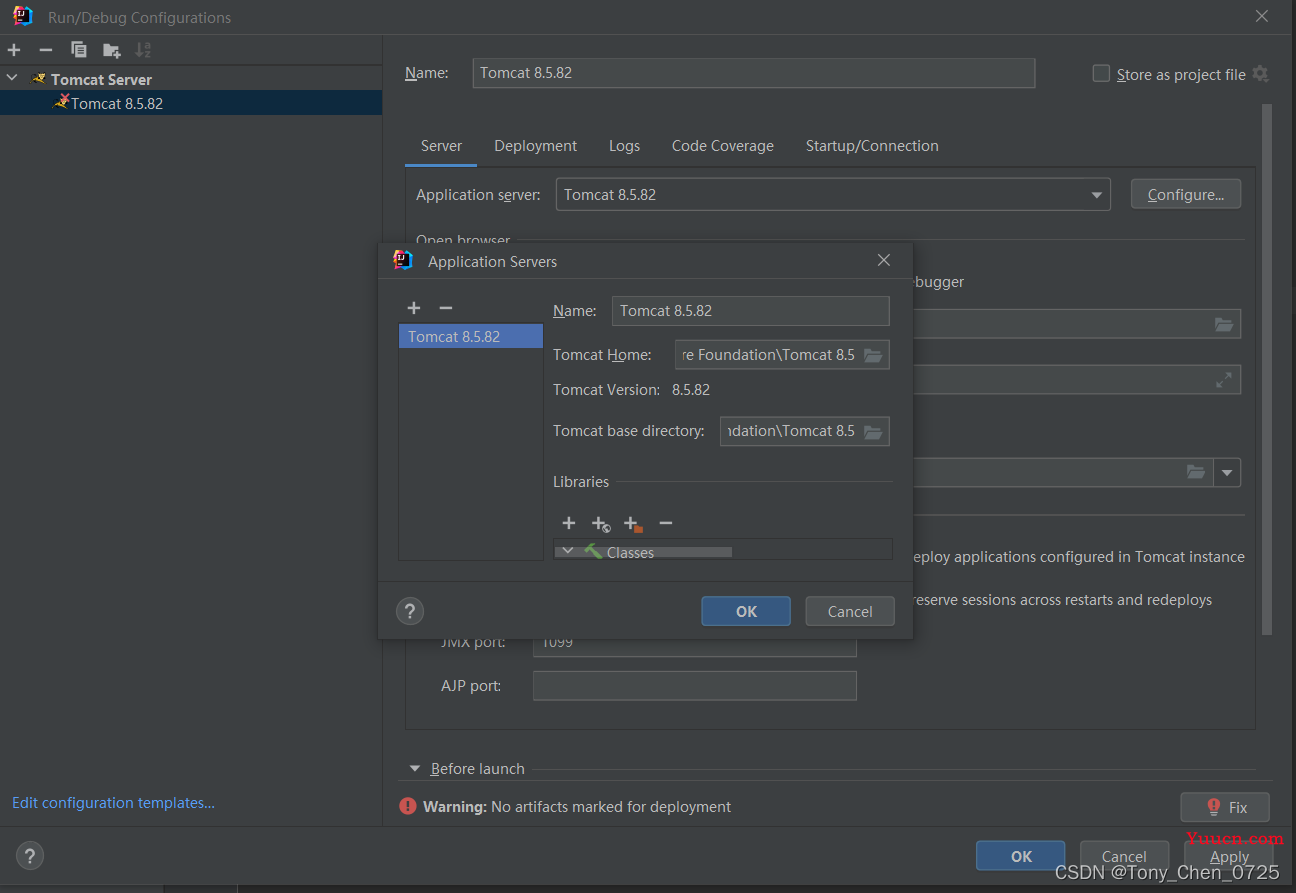1296x893 pixels.
Task: Open Store as project file settings gear
Action: (1260, 74)
